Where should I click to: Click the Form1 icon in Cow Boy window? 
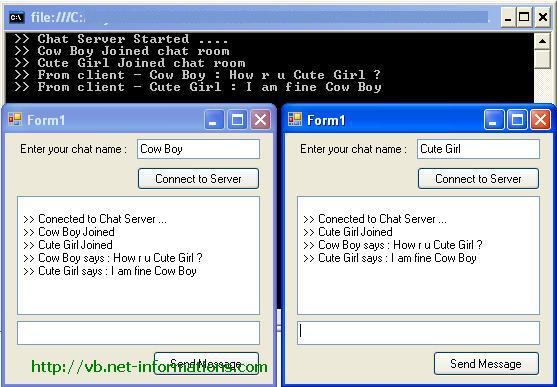15,119
